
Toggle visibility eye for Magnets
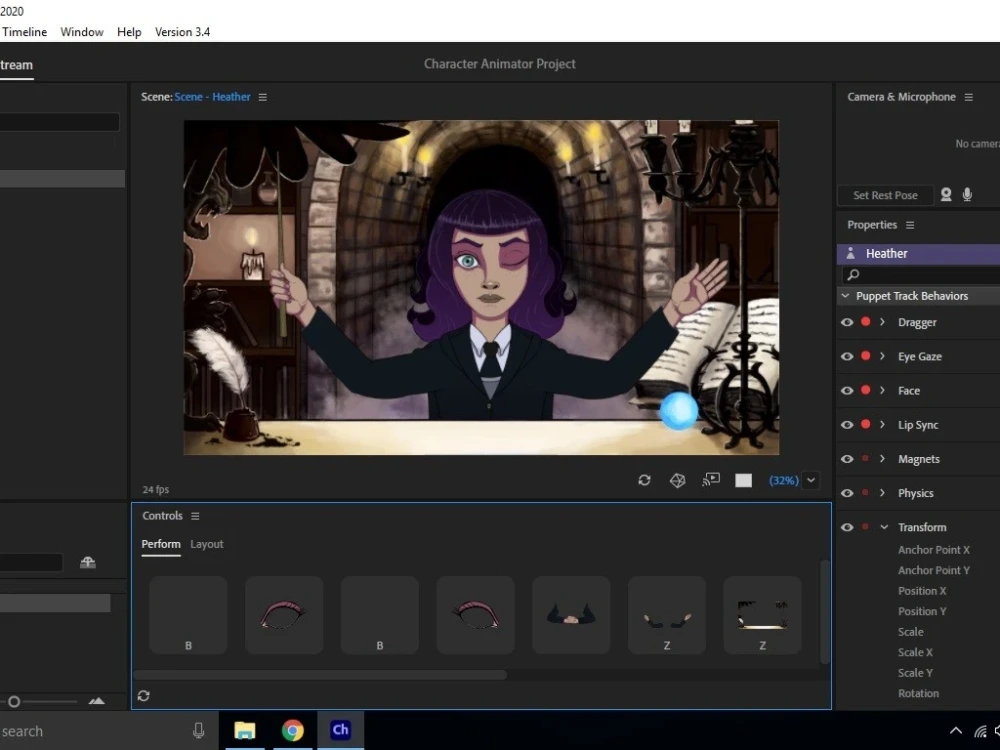[x=847, y=459]
